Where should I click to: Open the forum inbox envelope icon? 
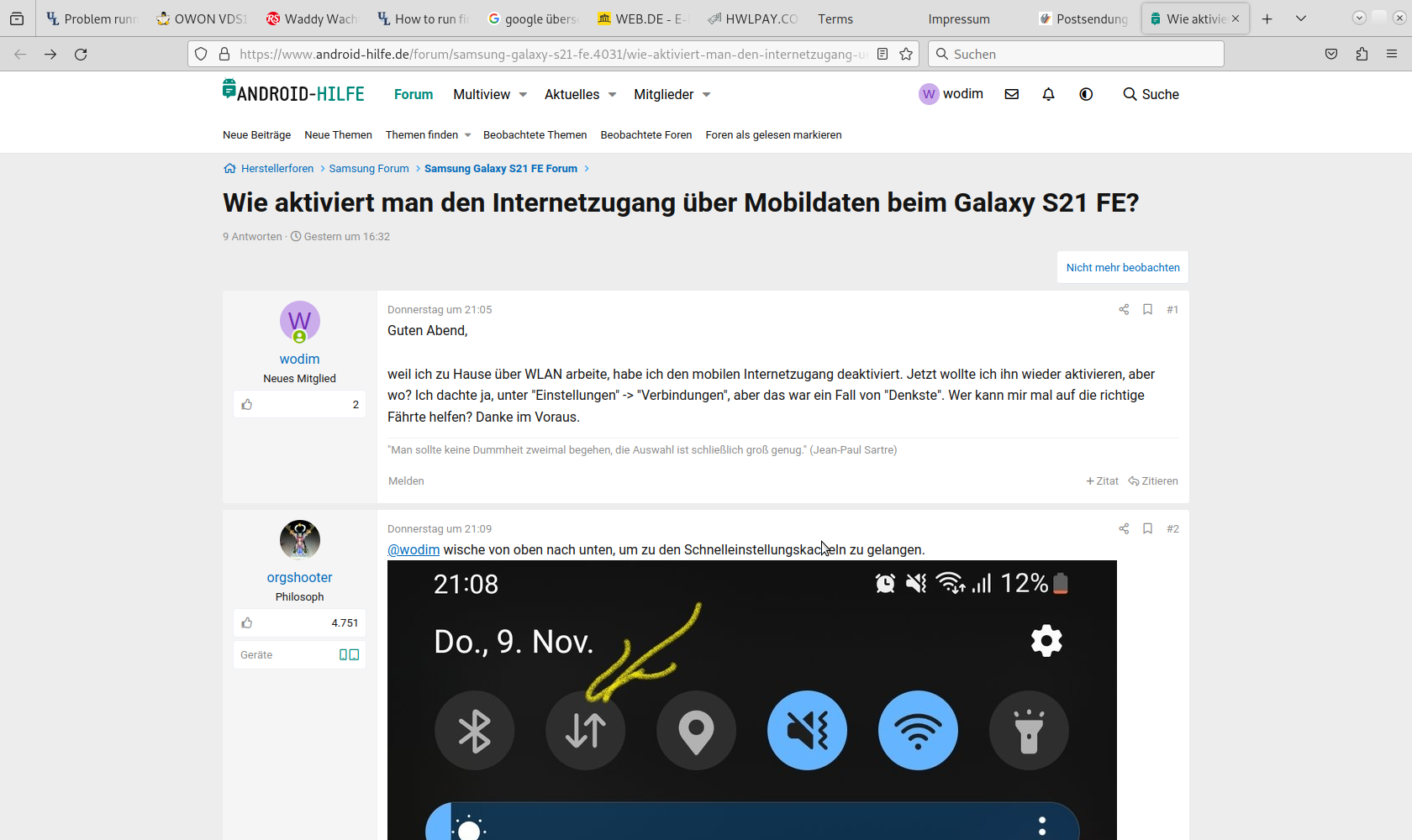(1012, 94)
